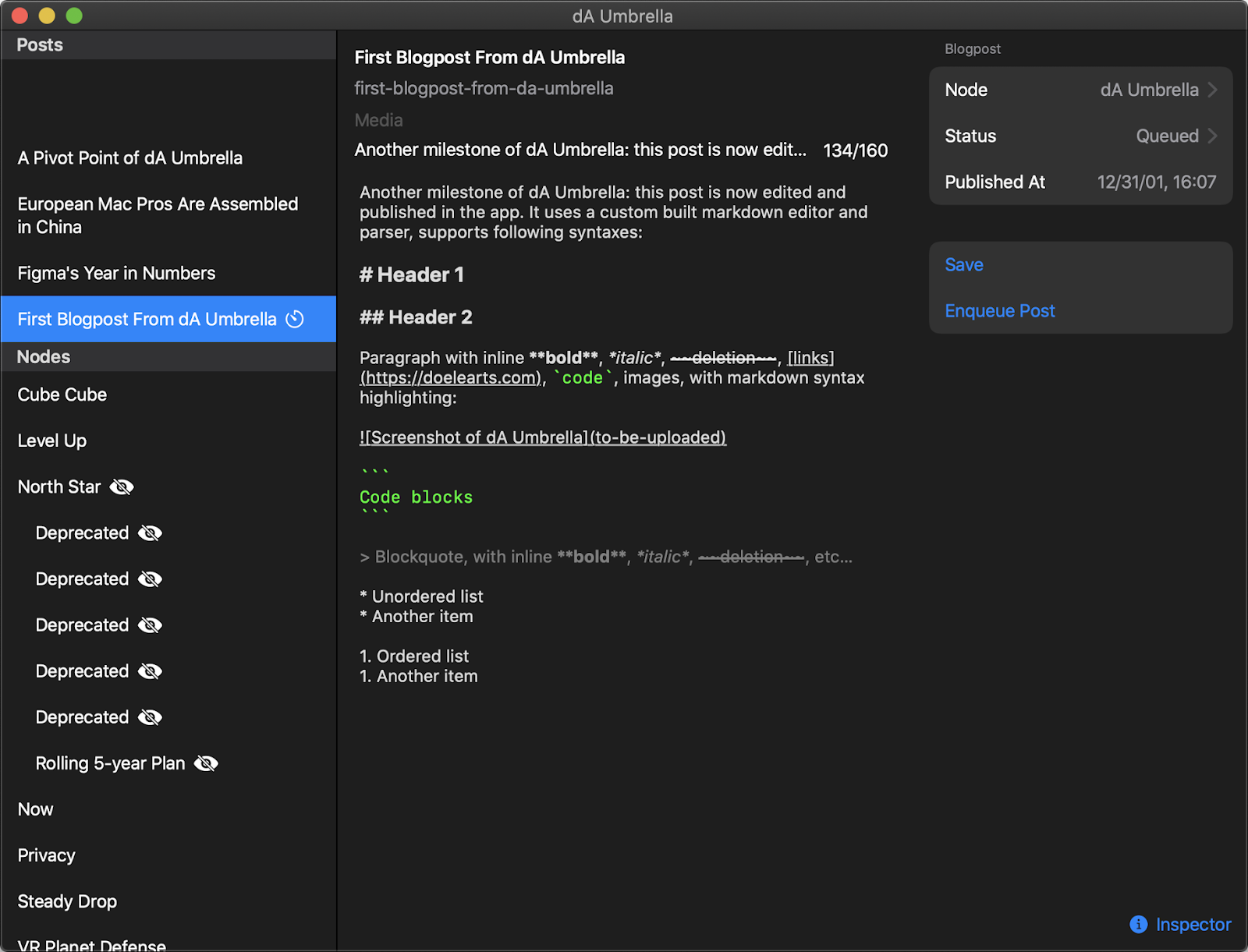Select A Pivot Point of dA Umbrella post
This screenshot has width=1248, height=952.
pos(129,157)
